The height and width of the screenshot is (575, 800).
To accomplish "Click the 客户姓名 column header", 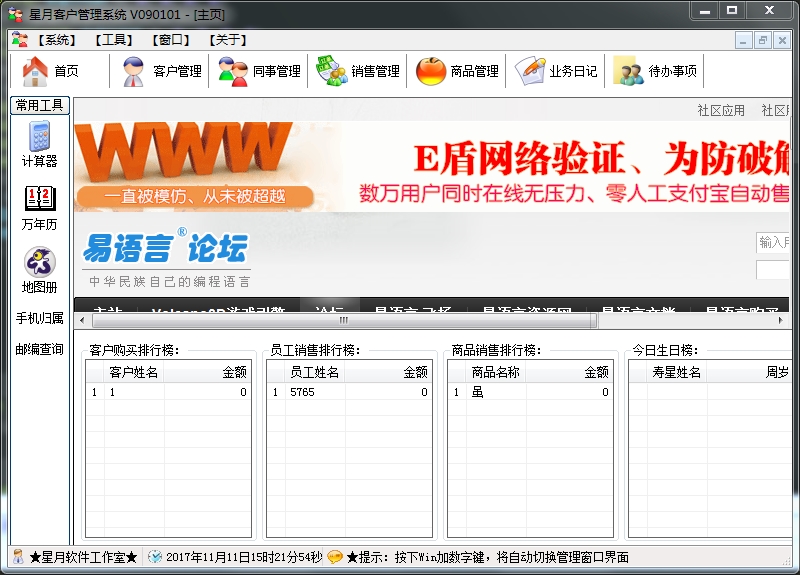I will tap(133, 372).
